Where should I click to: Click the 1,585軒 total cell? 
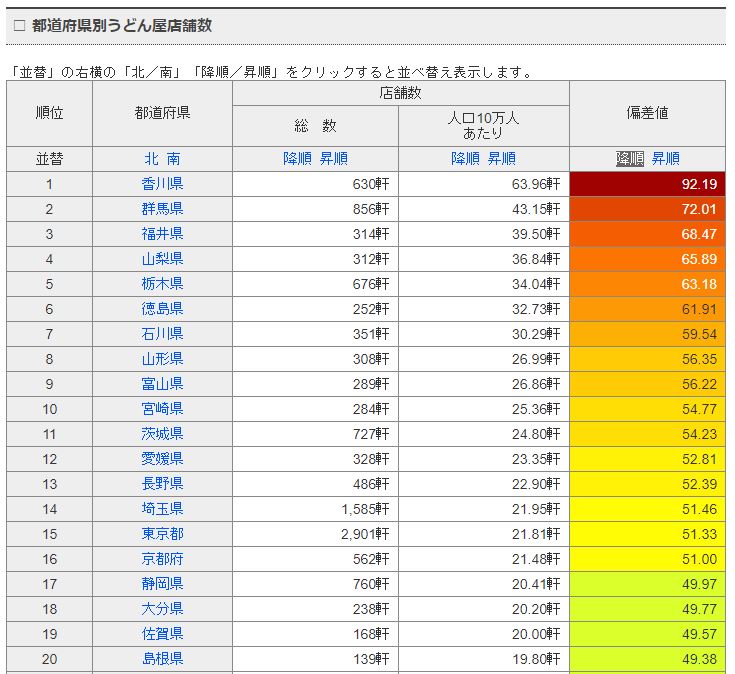315,509
